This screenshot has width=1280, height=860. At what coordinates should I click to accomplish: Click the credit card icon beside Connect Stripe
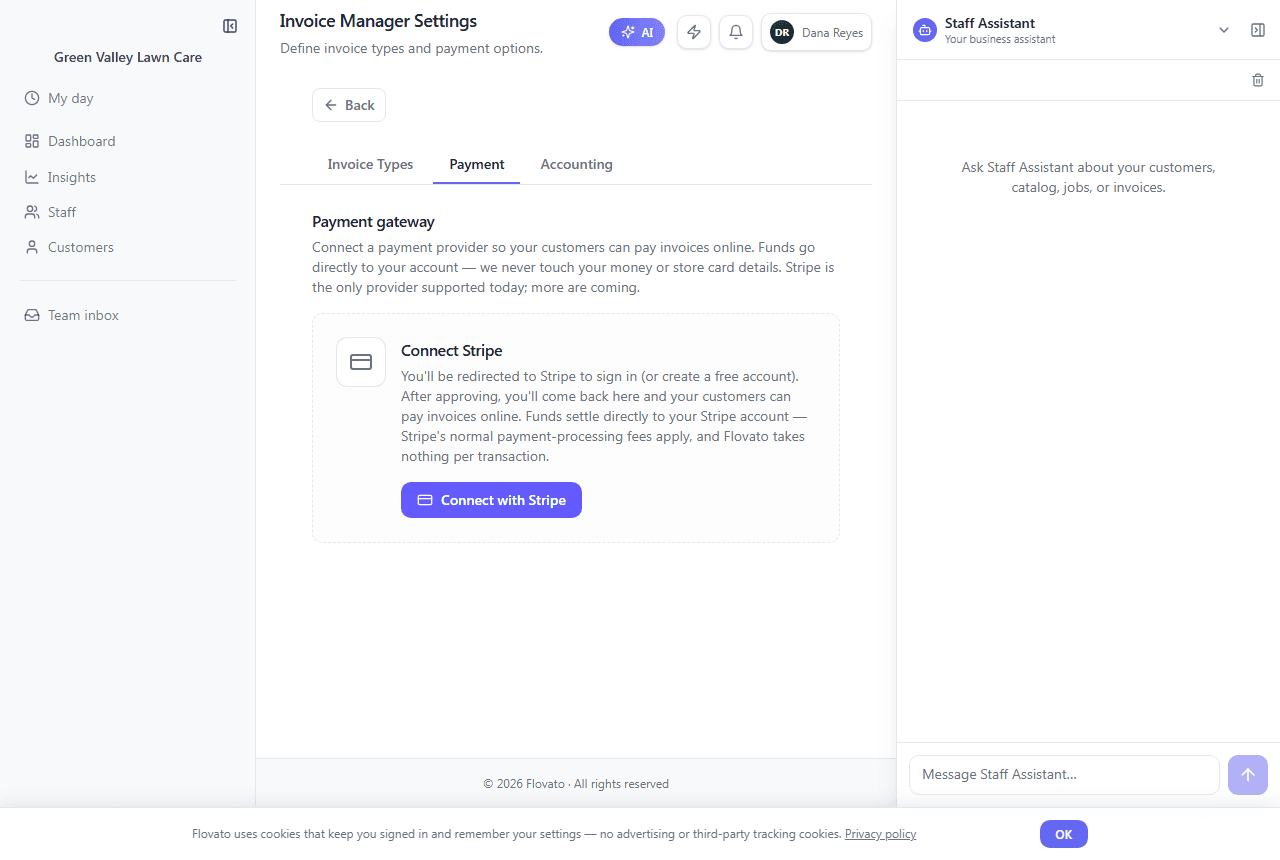[x=361, y=362]
